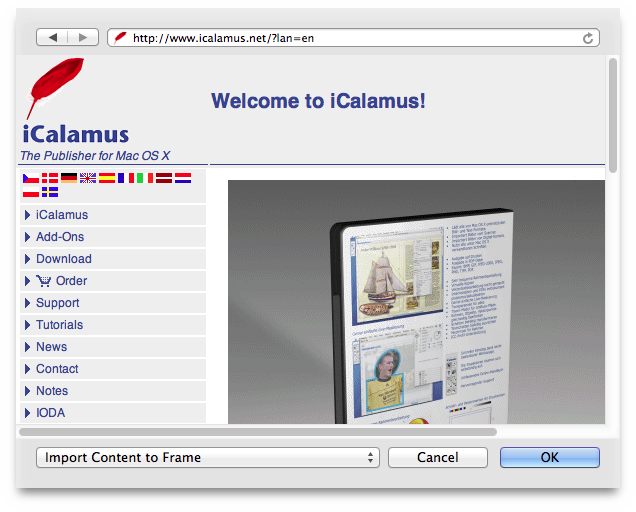Expand the IODA menu triangle
Screen dimensions: 636x512
click(x=27, y=413)
